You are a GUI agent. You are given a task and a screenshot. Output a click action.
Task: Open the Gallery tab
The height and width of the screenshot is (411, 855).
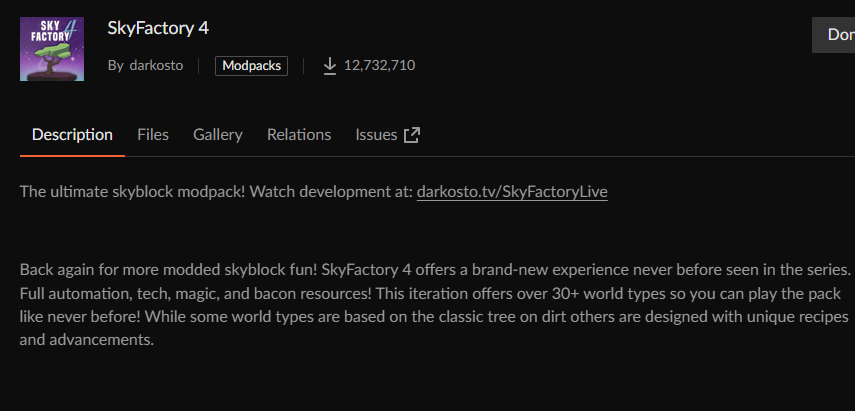(x=218, y=135)
